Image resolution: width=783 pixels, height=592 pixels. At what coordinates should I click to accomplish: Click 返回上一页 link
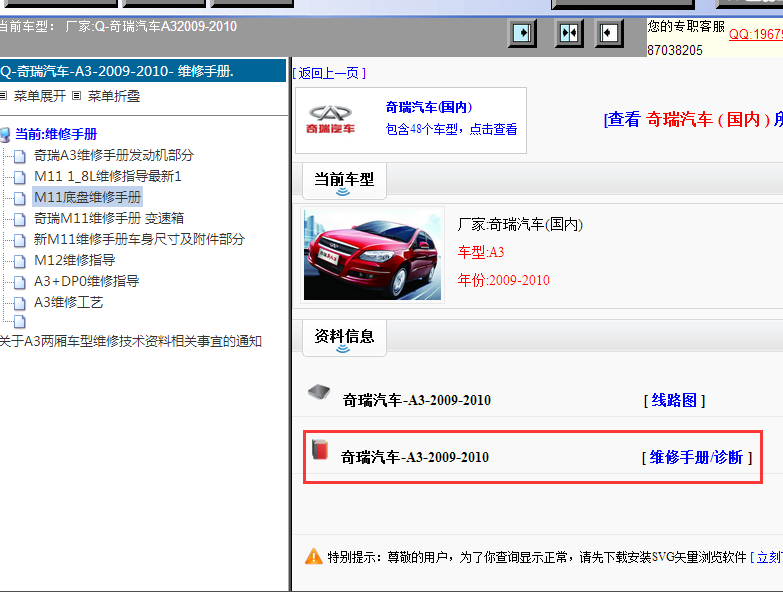[x=329, y=73]
